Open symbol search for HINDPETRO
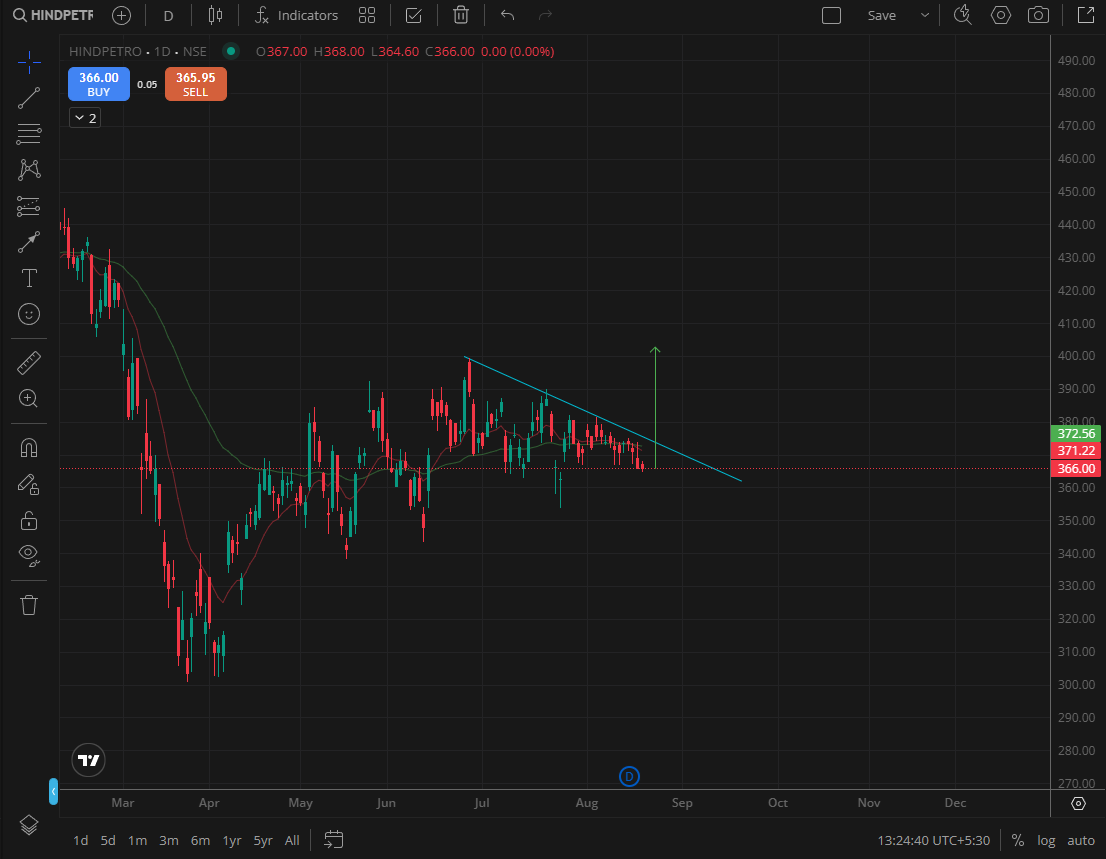 pyautogui.click(x=53, y=15)
